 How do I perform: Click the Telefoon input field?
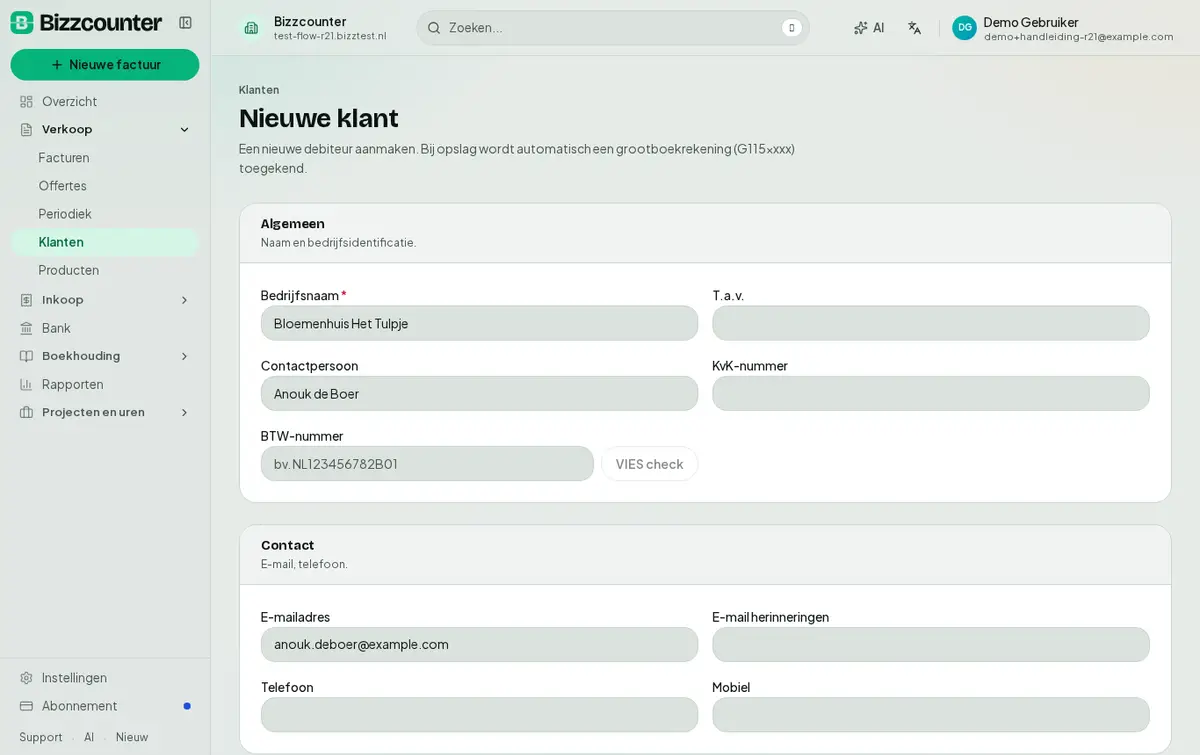tap(479, 714)
